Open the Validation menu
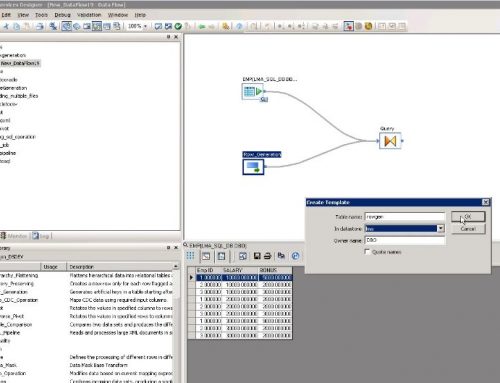The height and width of the screenshot is (383, 500). pos(89,15)
